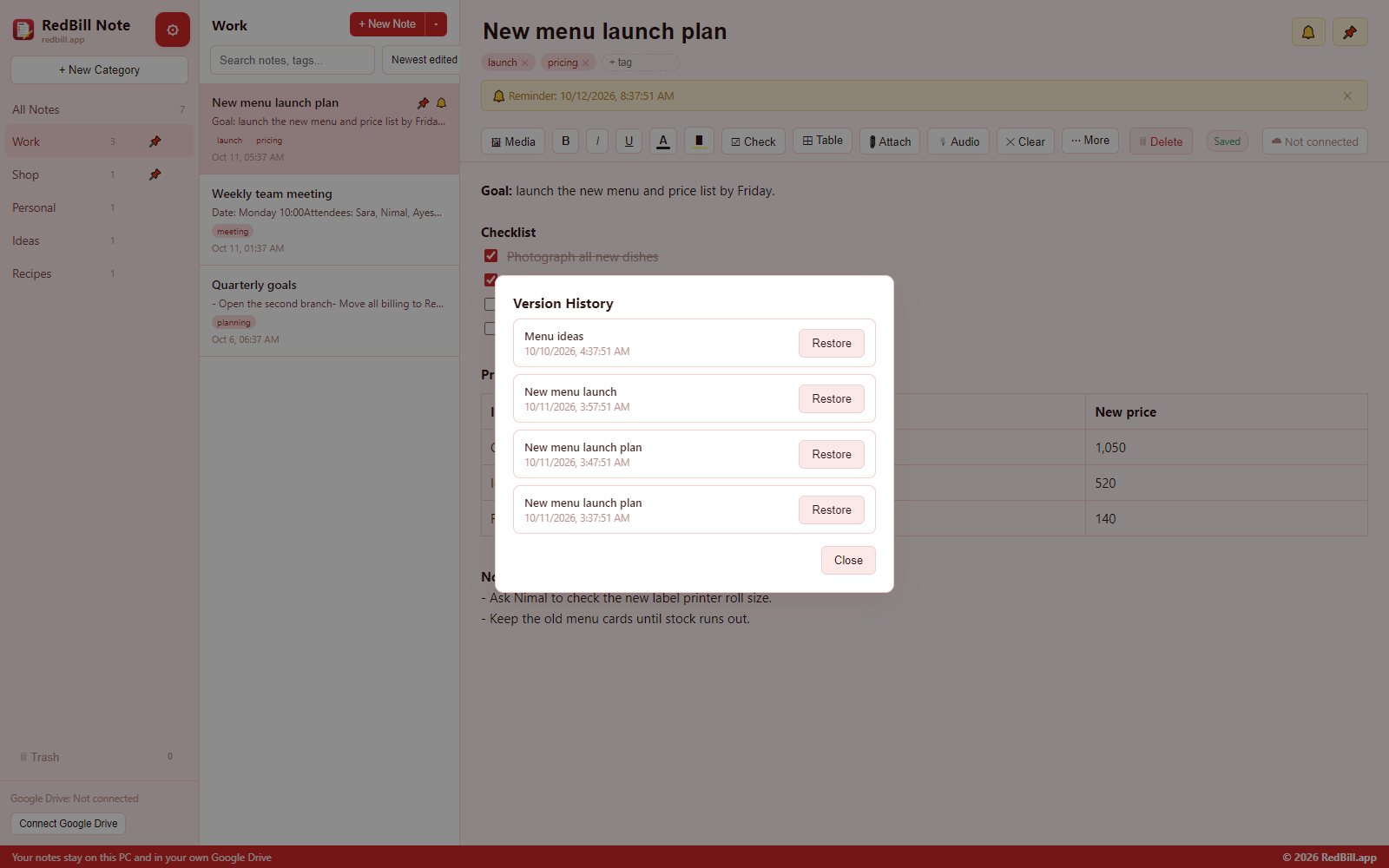
Task: Toggle pin icon on Work category
Action: point(155,141)
